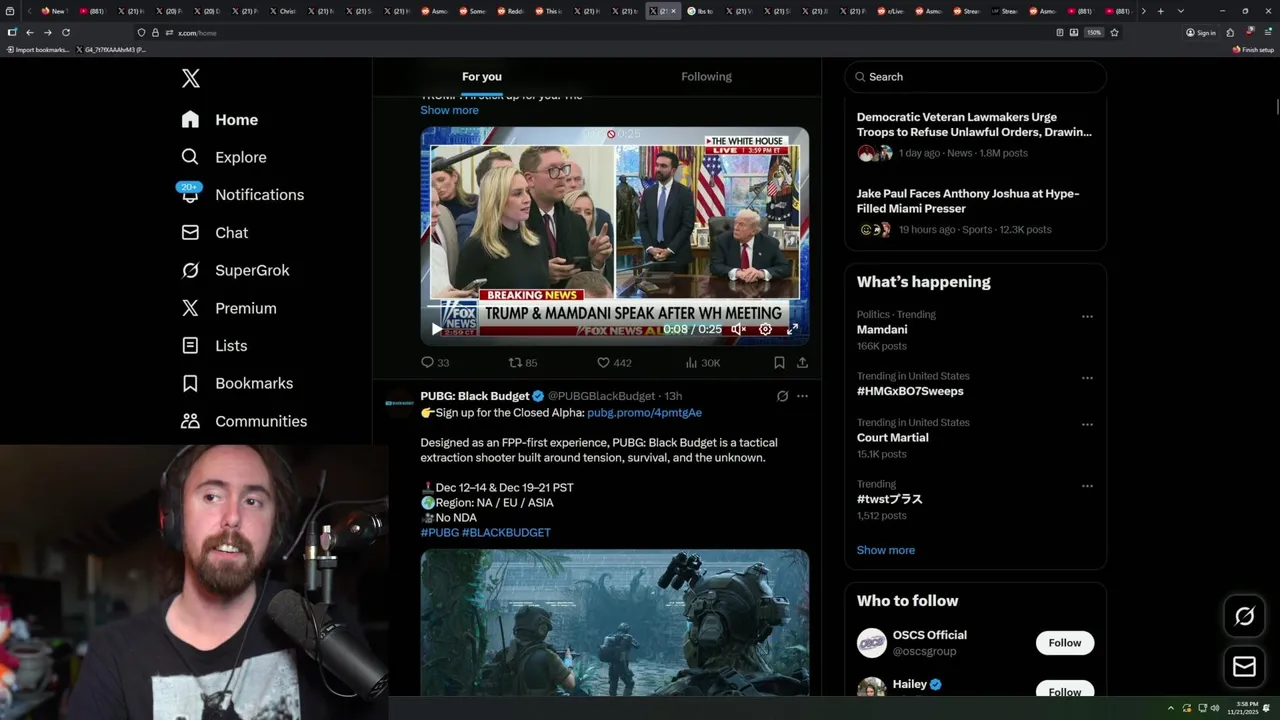This screenshot has width=1280, height=720.
Task: View analytics showing 30K views
Action: coord(702,363)
